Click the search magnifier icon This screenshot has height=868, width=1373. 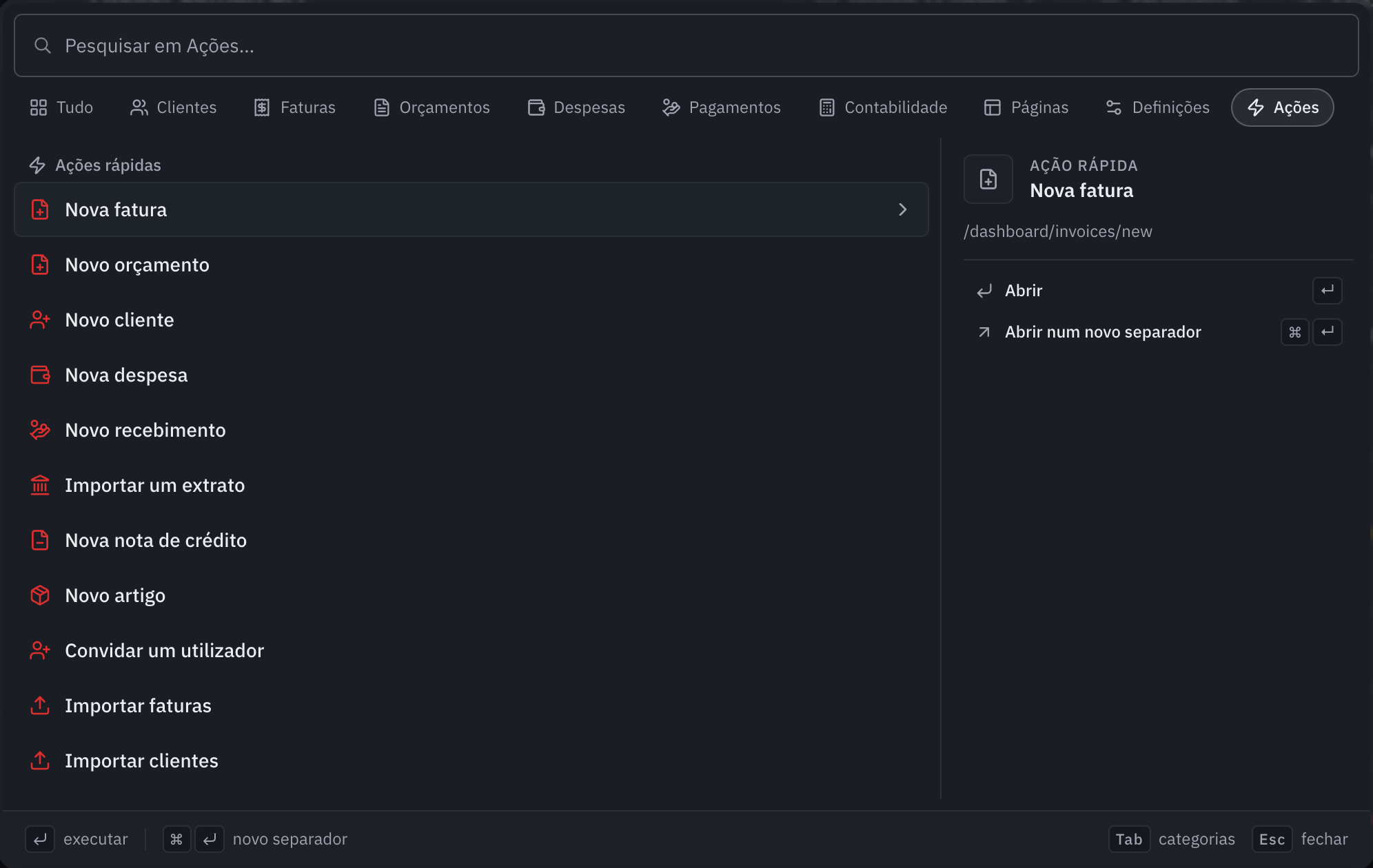pos(43,45)
